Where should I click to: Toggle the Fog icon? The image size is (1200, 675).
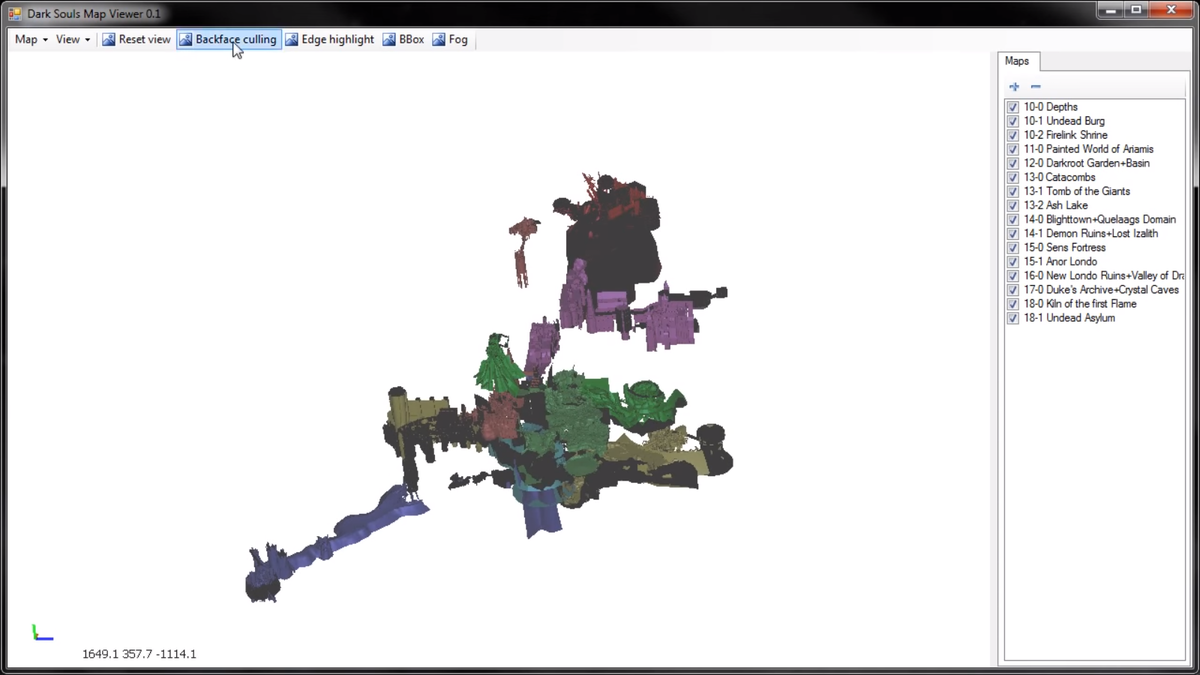439,40
